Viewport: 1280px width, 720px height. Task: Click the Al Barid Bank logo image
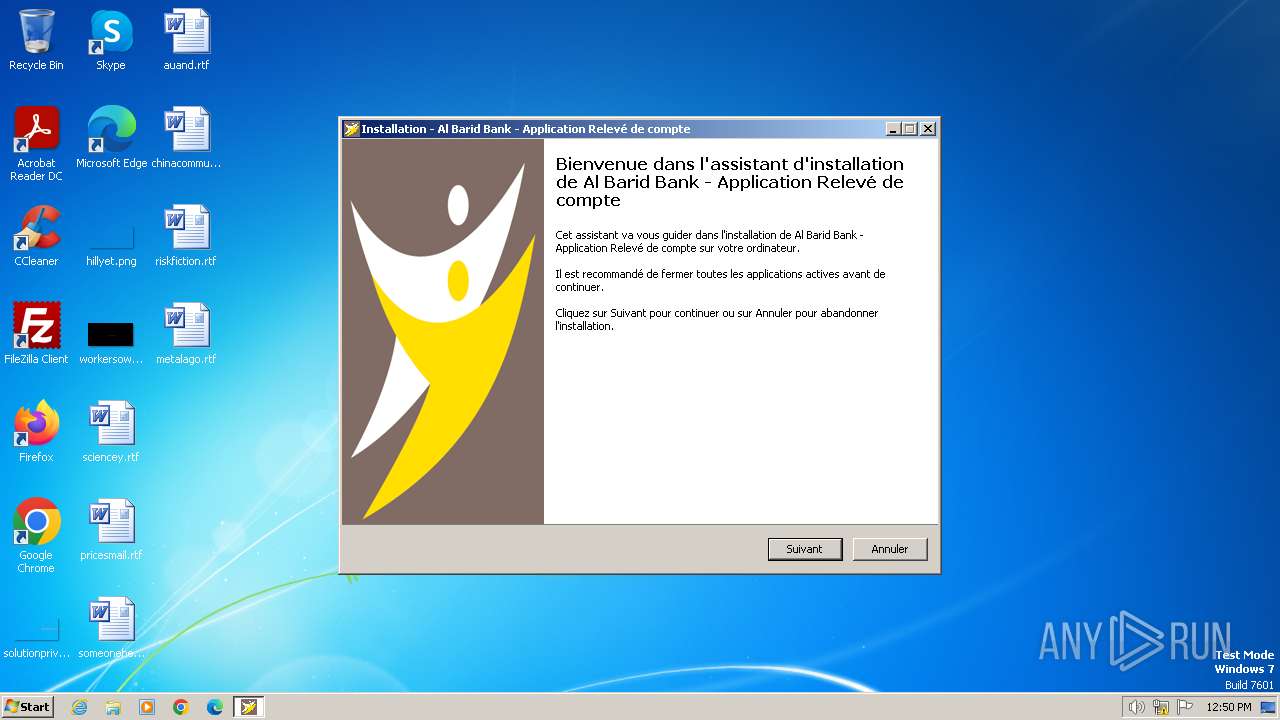tap(443, 331)
